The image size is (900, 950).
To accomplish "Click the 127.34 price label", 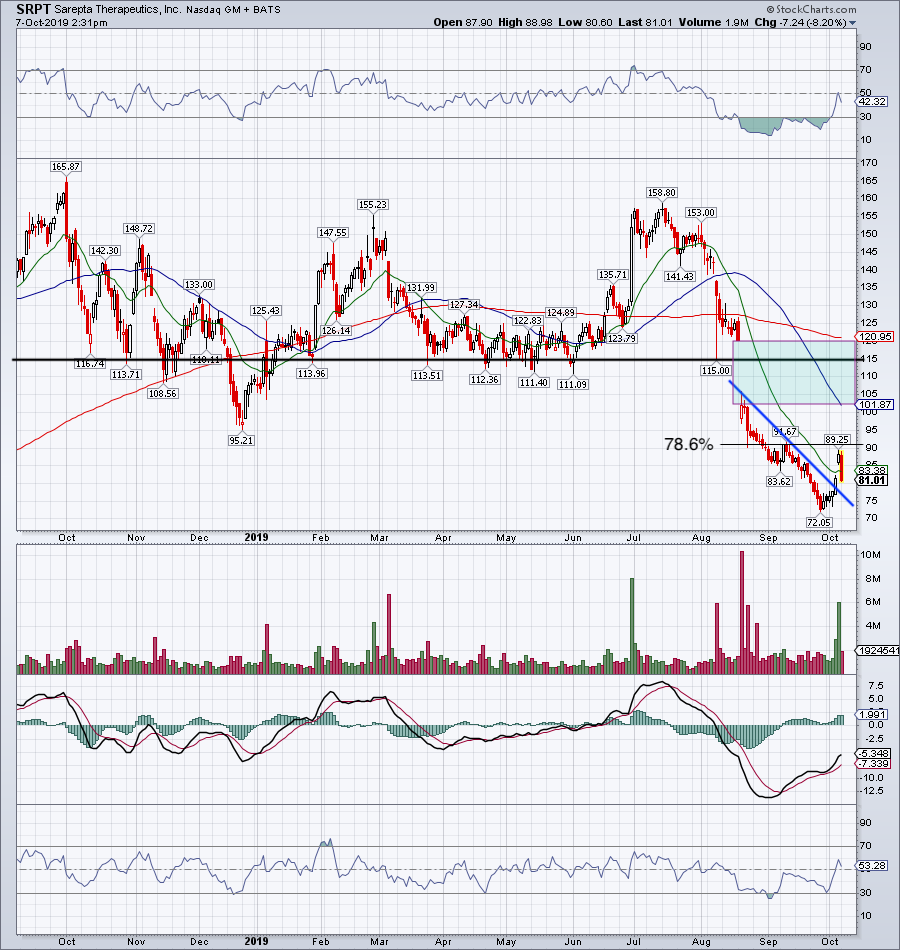I will click(464, 304).
